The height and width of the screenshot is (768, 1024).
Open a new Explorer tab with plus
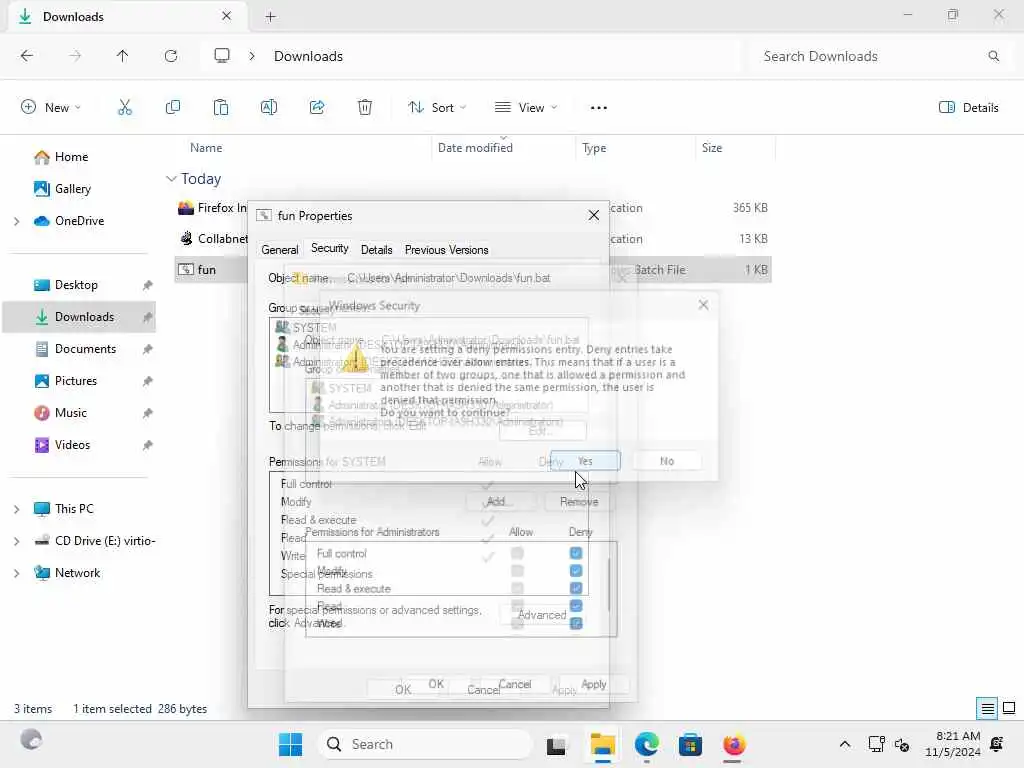pyautogui.click(x=270, y=17)
